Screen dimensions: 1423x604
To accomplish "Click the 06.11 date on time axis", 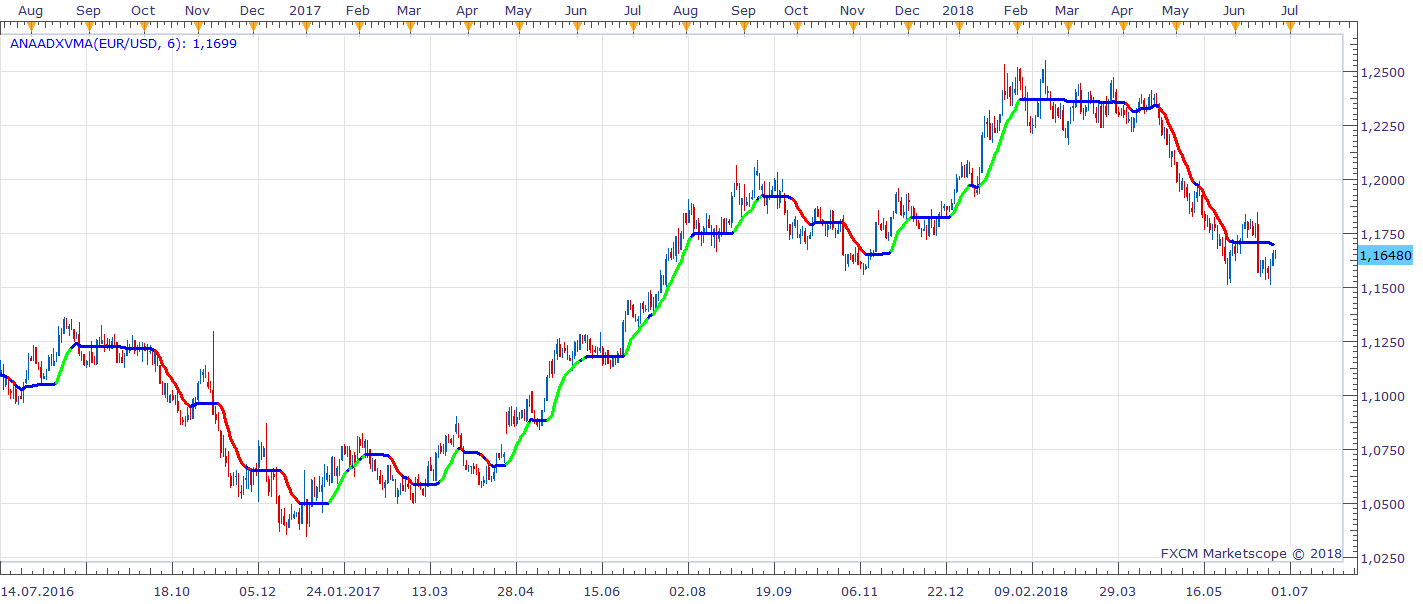I will tap(860, 592).
